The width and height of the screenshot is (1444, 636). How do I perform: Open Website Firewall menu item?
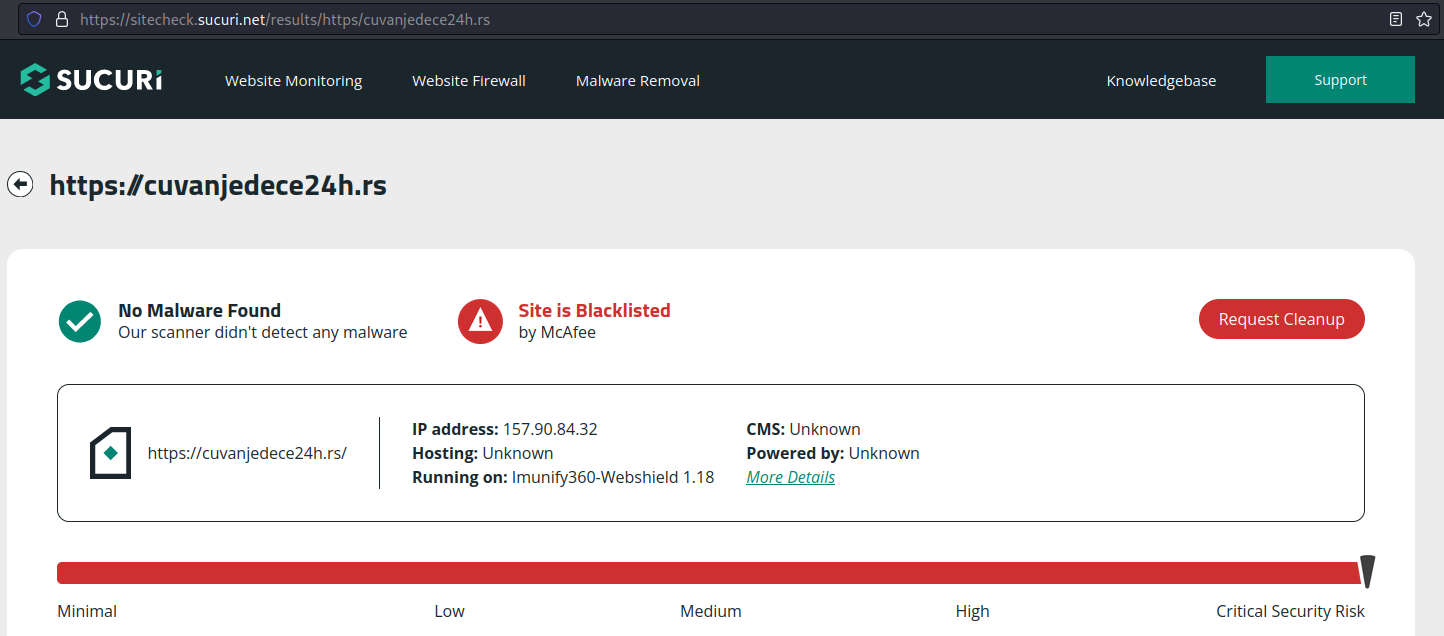[469, 81]
